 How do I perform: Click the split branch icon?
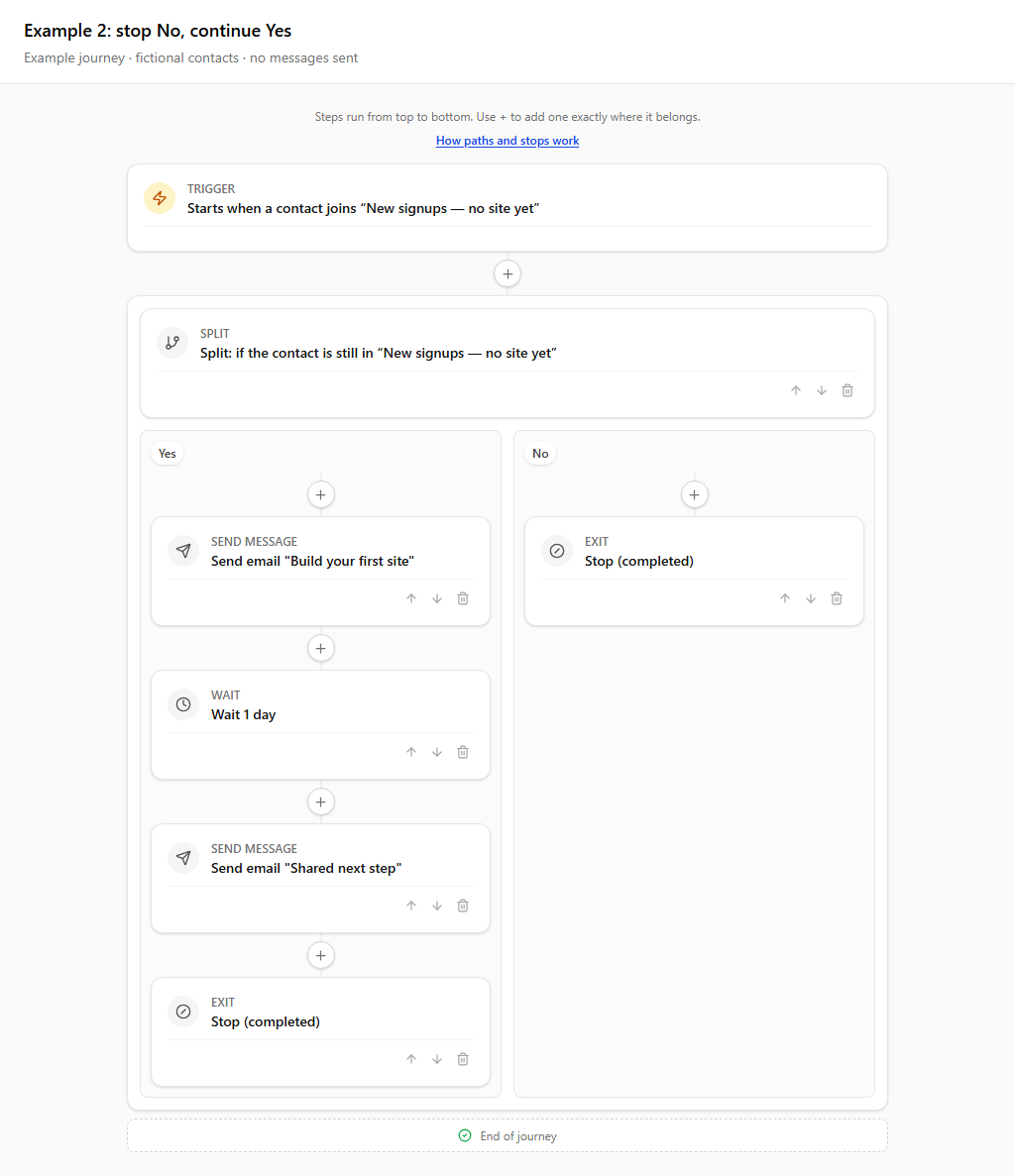click(x=172, y=343)
